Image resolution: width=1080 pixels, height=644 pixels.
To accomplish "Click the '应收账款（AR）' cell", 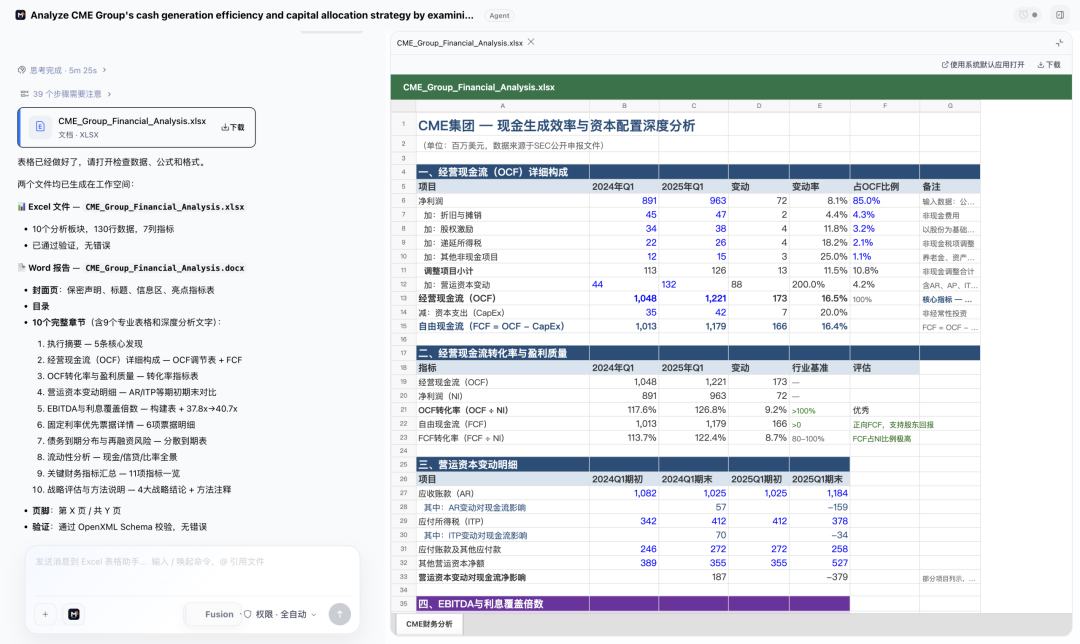I will coord(502,493).
